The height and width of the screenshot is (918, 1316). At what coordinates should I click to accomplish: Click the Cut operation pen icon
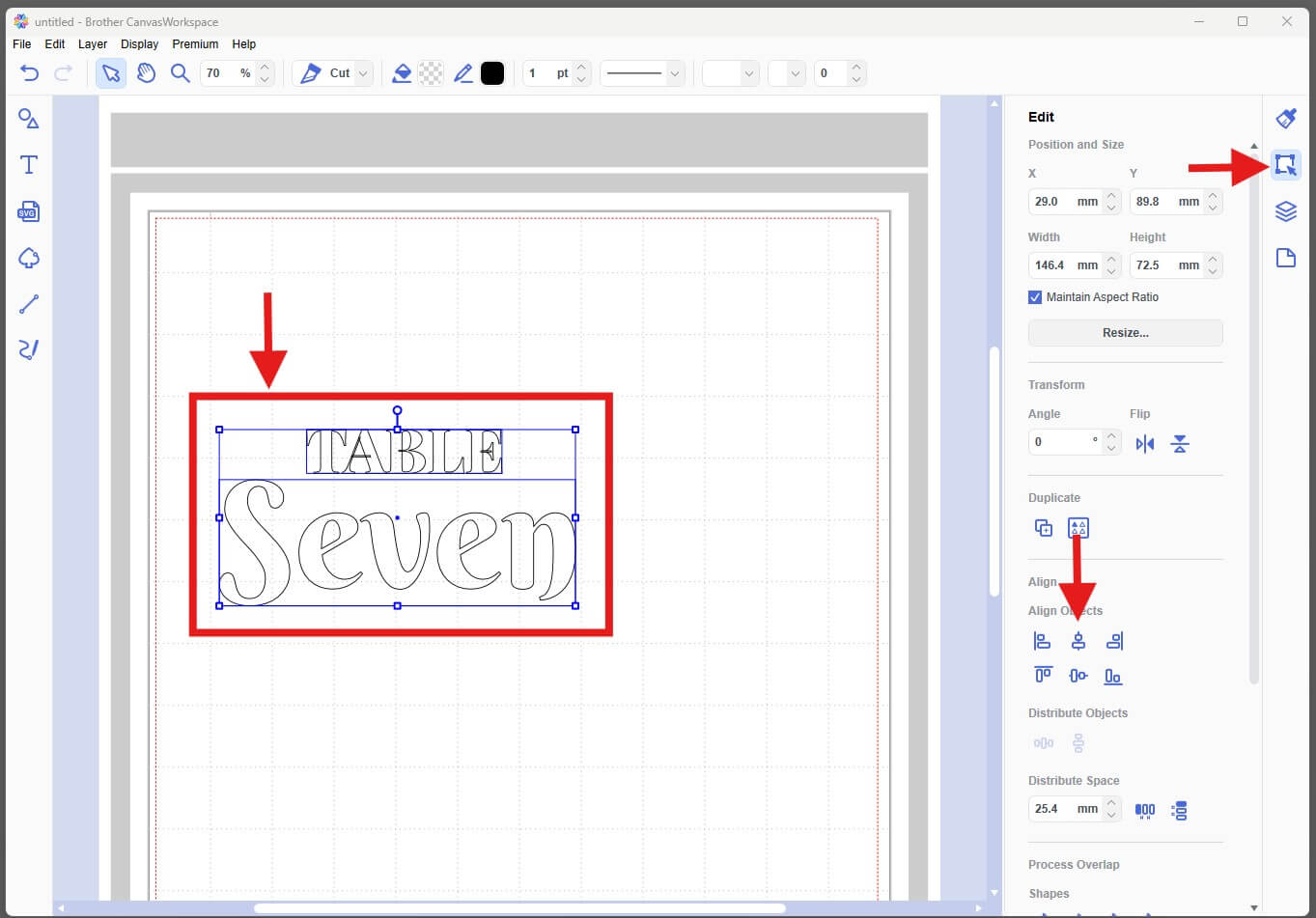(311, 73)
